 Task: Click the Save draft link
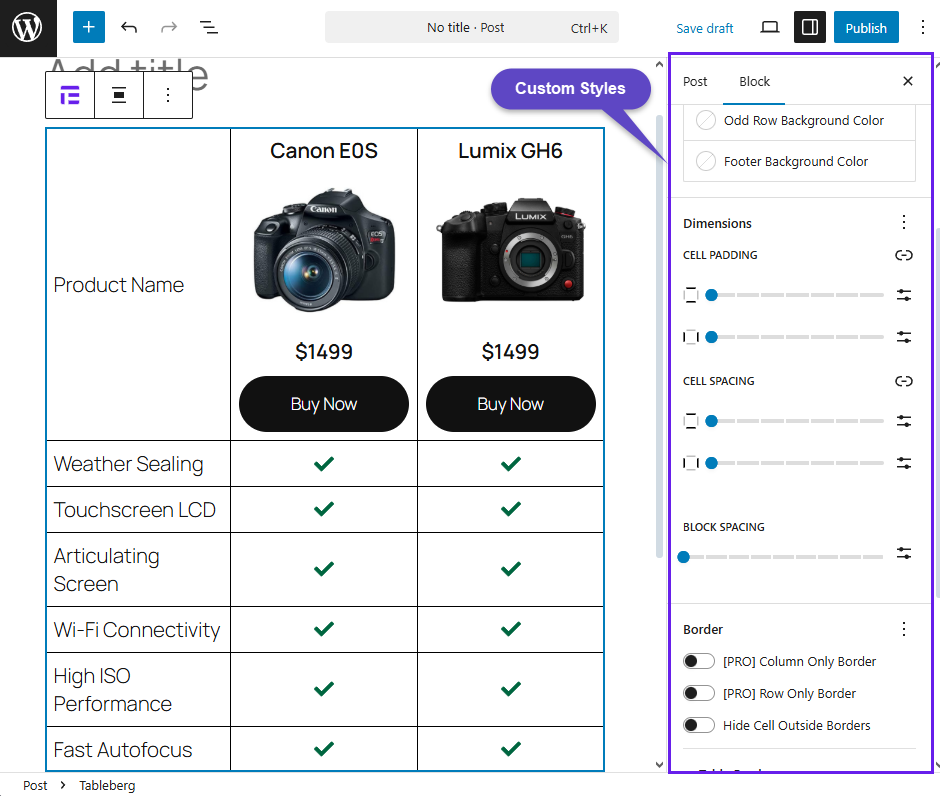pos(705,28)
